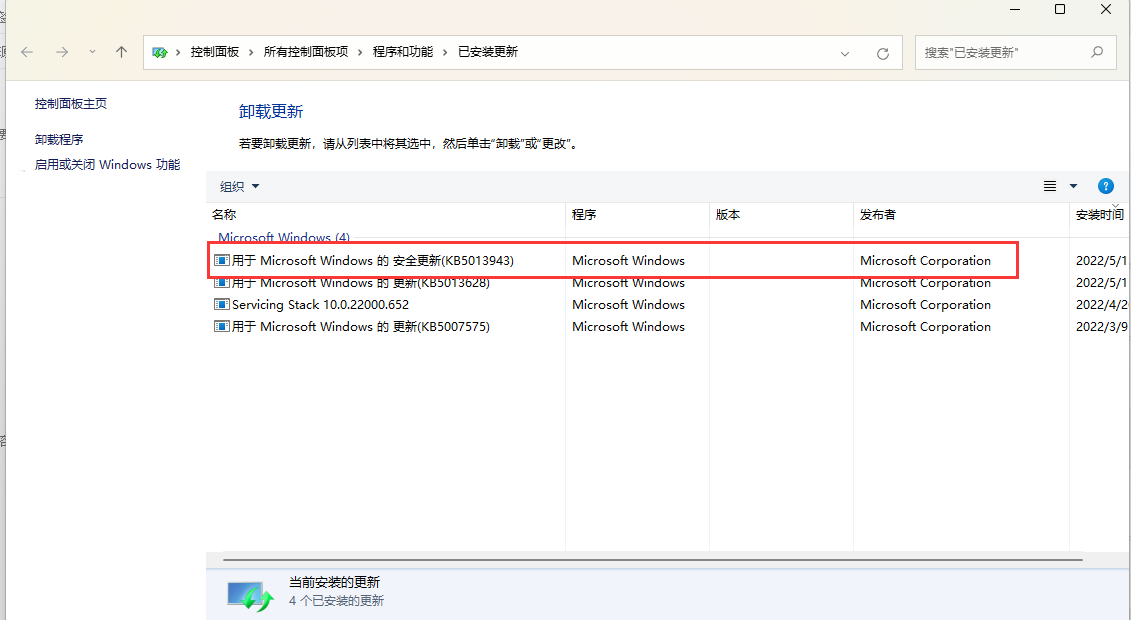Click the change view list icon
The width and height of the screenshot is (1131, 620).
tap(1048, 185)
